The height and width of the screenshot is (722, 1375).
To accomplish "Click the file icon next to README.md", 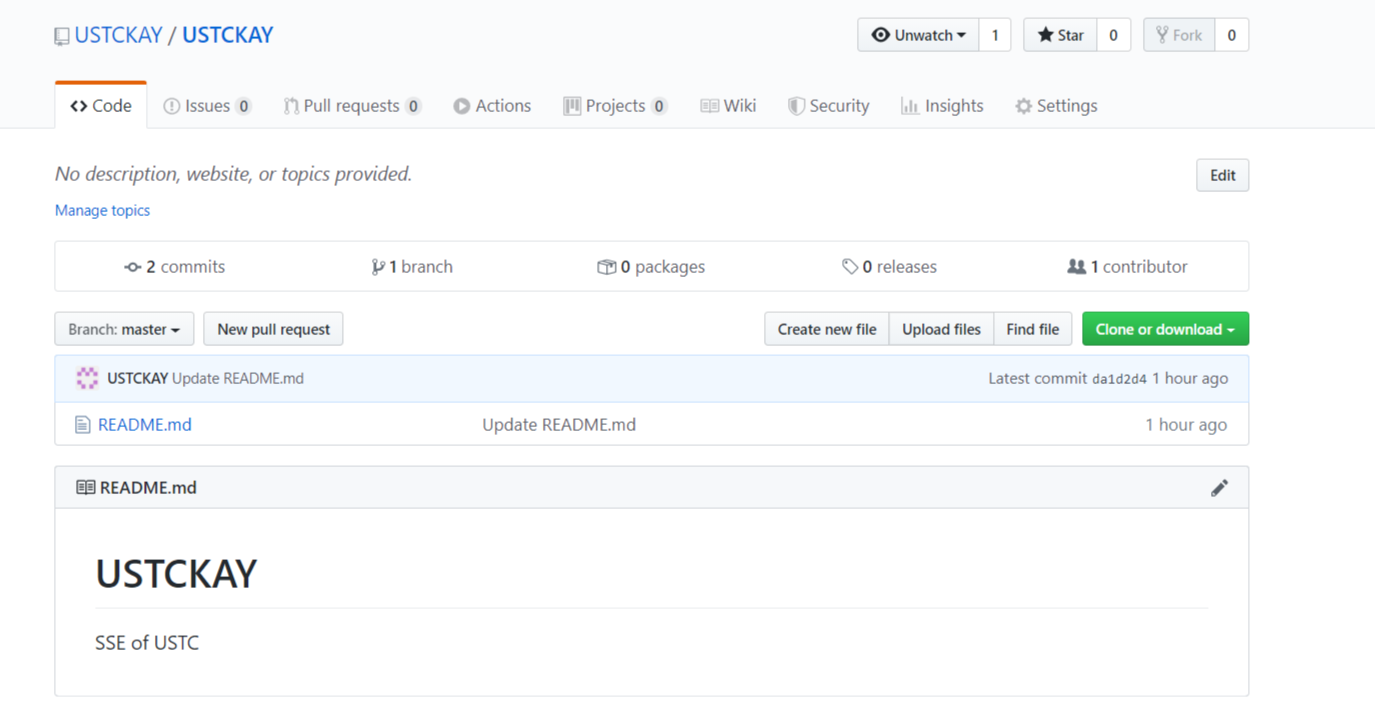I will click(83, 425).
